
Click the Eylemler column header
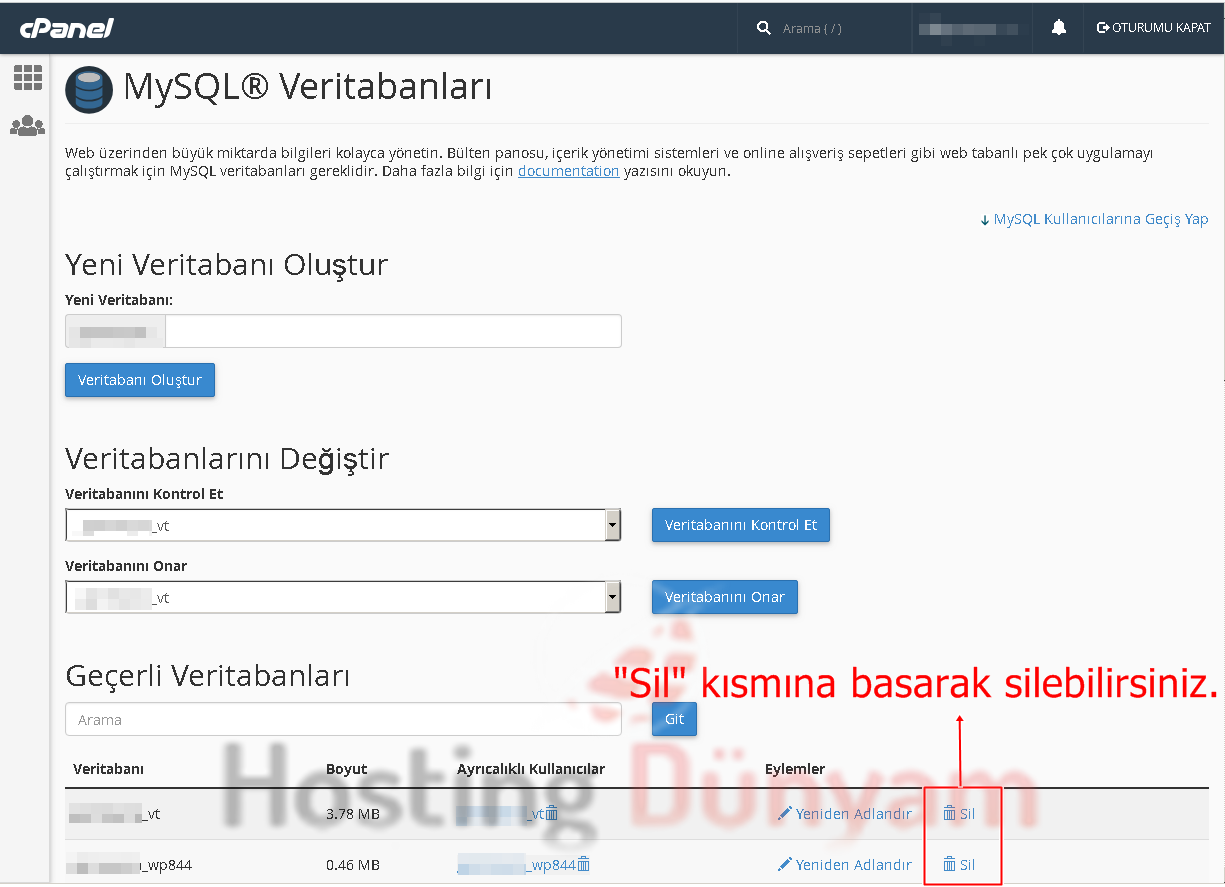click(x=795, y=769)
